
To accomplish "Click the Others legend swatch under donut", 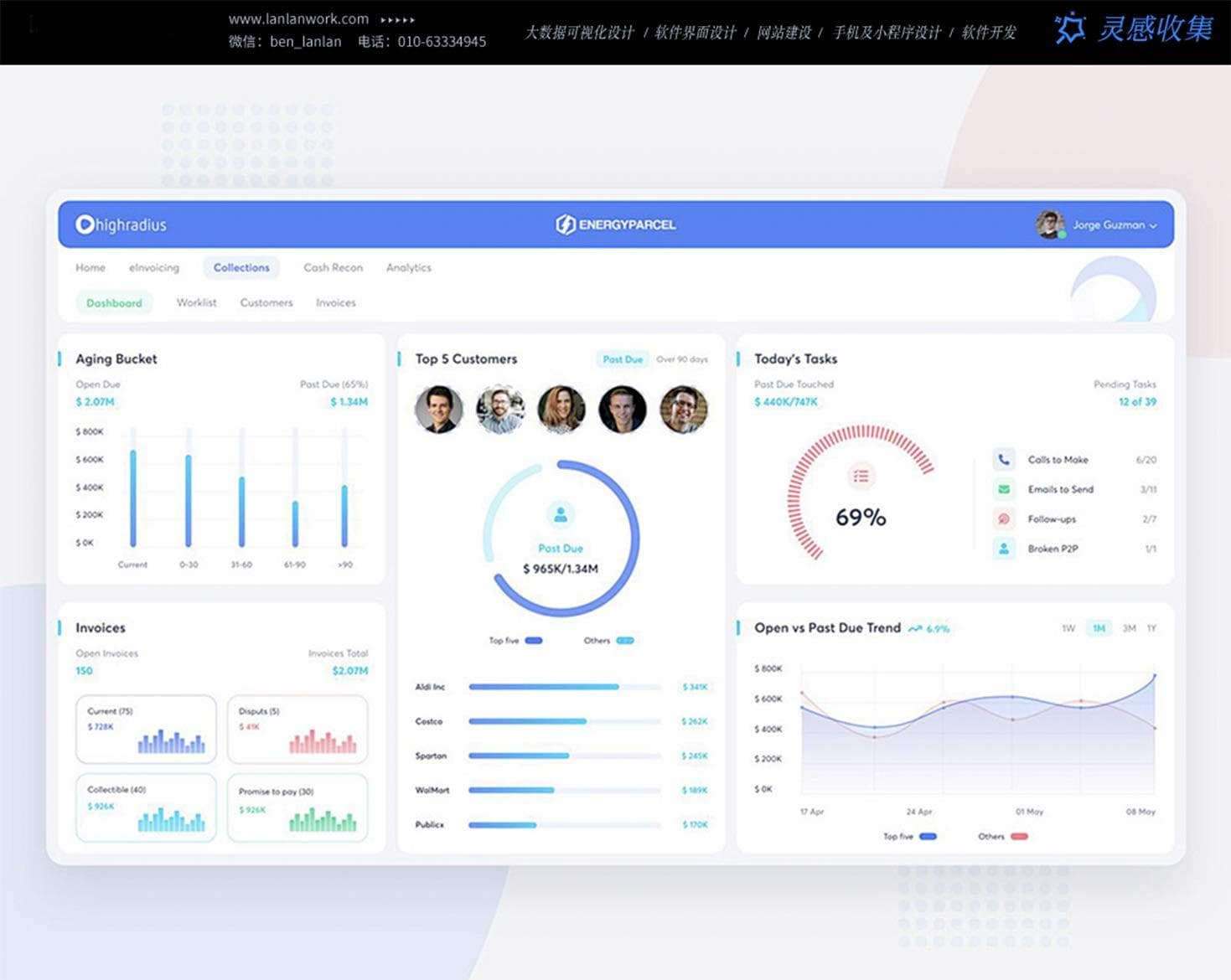I will pos(625,641).
